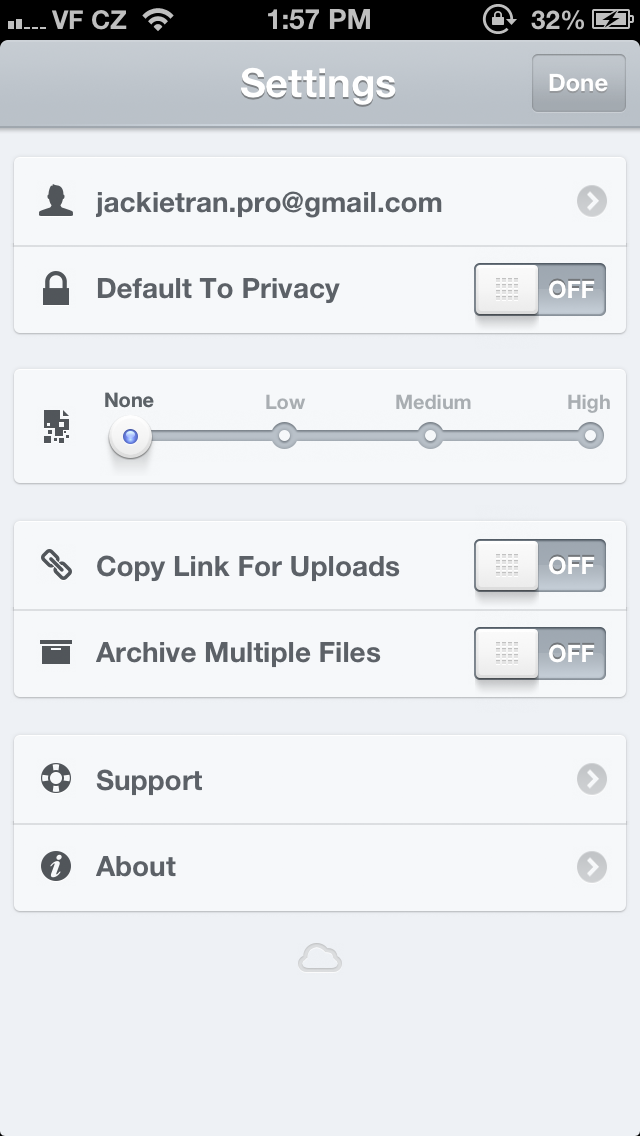Click the chain link icon

(x=56, y=566)
